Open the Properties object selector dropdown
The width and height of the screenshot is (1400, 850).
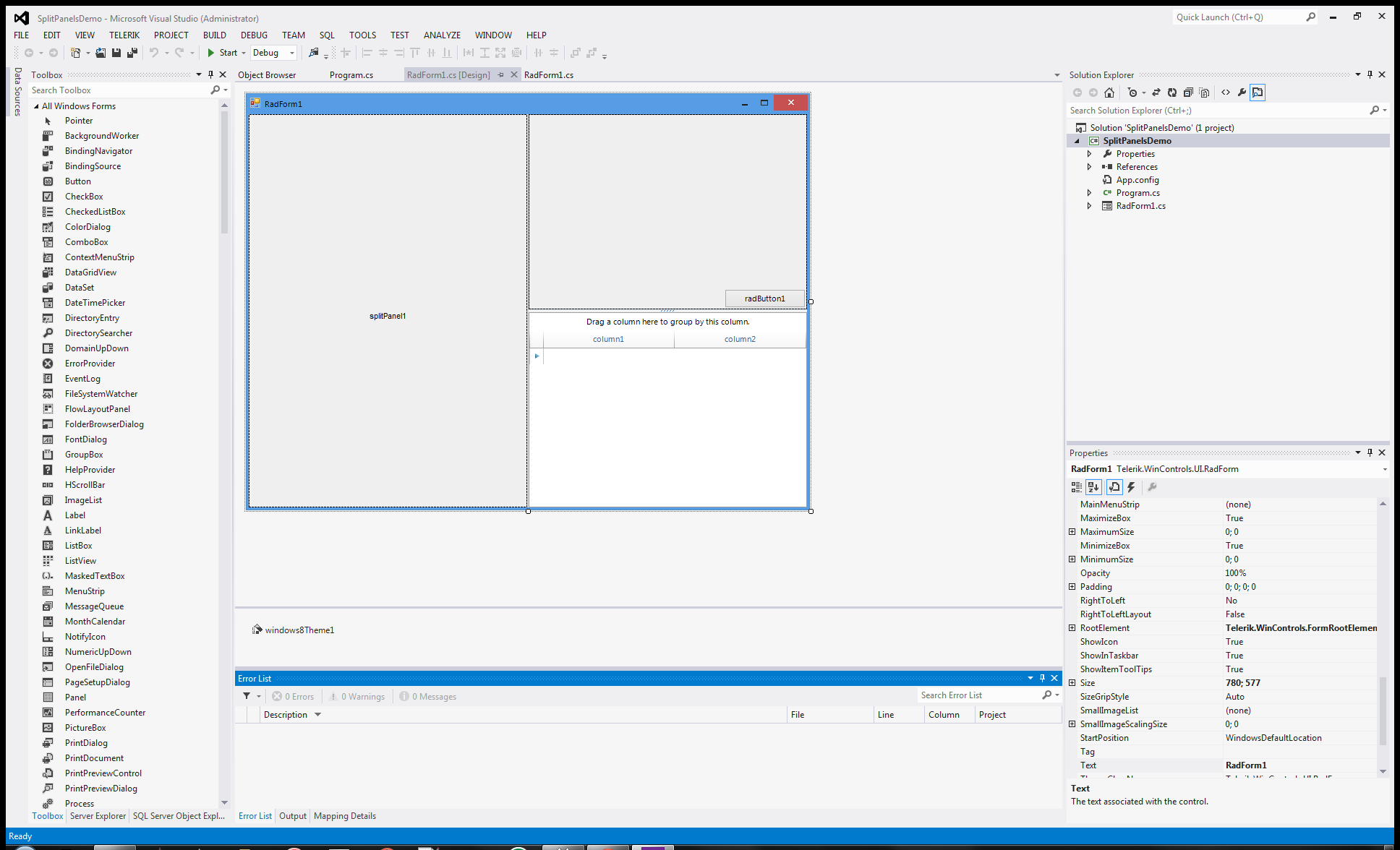point(1385,469)
